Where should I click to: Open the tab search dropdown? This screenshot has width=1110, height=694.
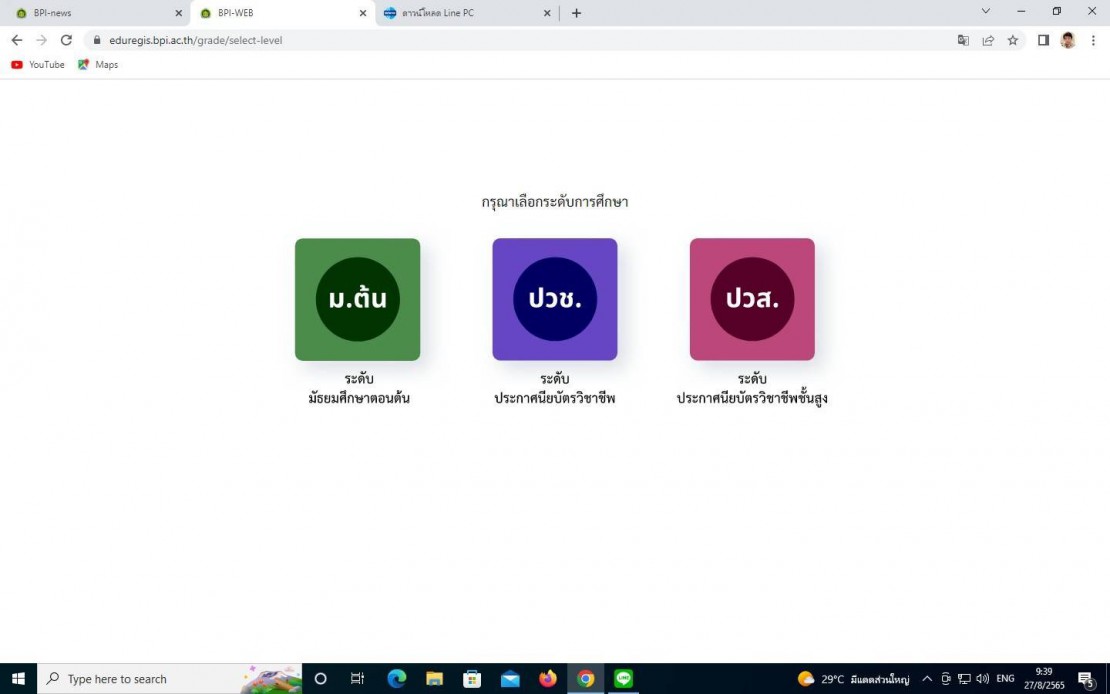click(x=985, y=11)
